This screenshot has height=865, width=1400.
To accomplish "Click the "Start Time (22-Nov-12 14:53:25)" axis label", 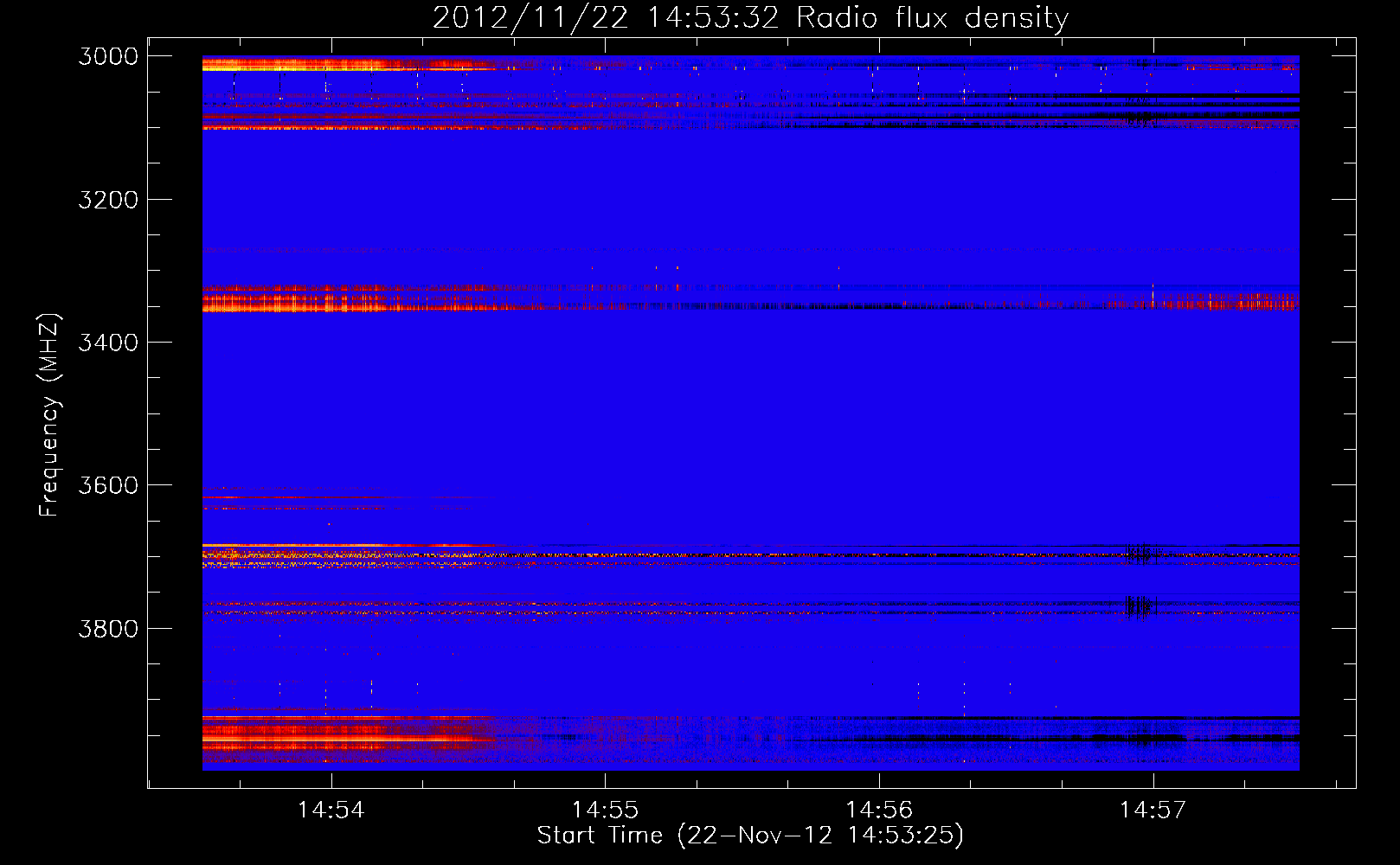I will click(x=750, y=836).
